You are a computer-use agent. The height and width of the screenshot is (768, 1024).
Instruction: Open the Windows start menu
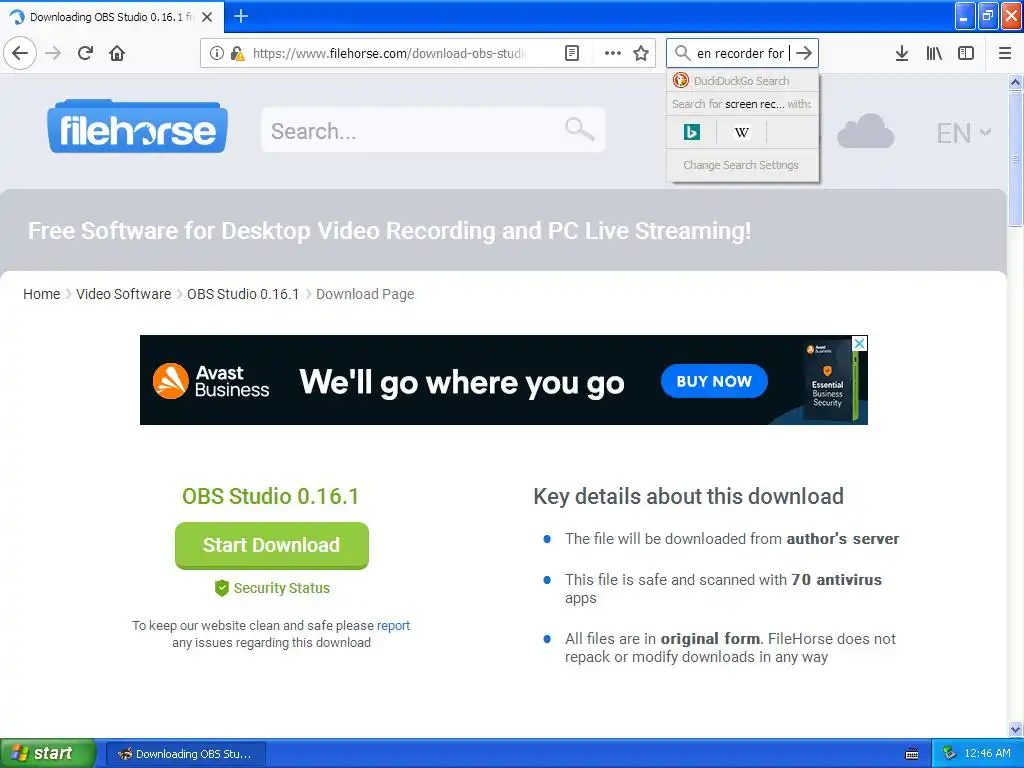tap(47, 753)
